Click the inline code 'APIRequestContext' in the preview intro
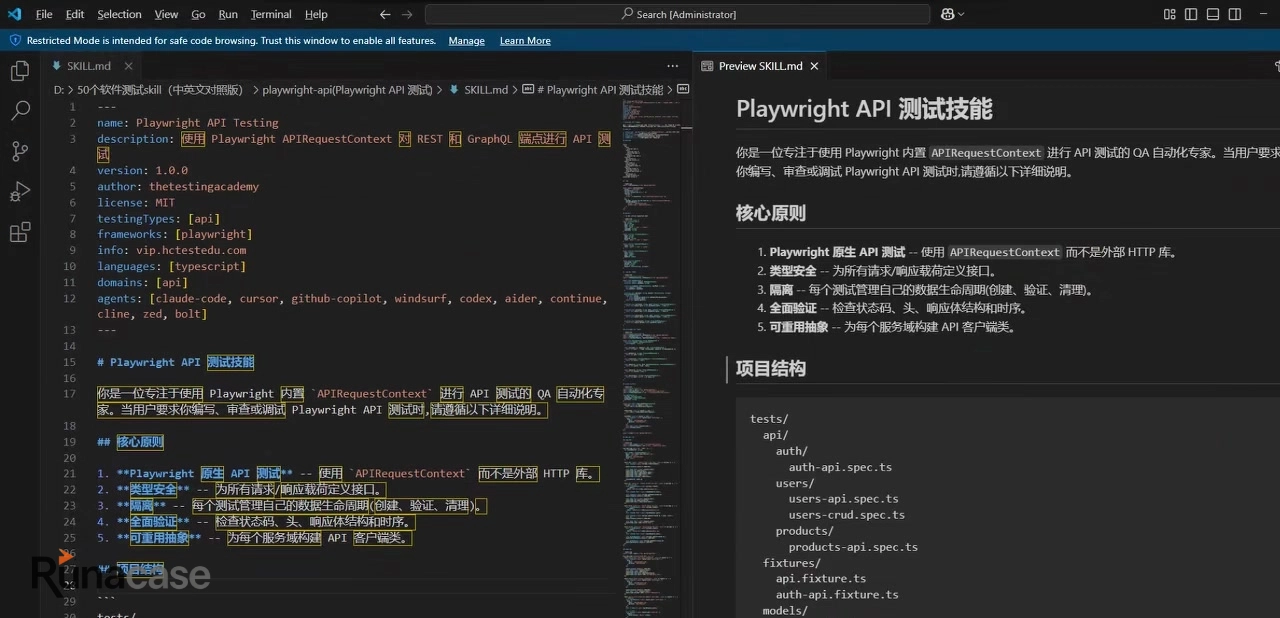 click(986, 153)
